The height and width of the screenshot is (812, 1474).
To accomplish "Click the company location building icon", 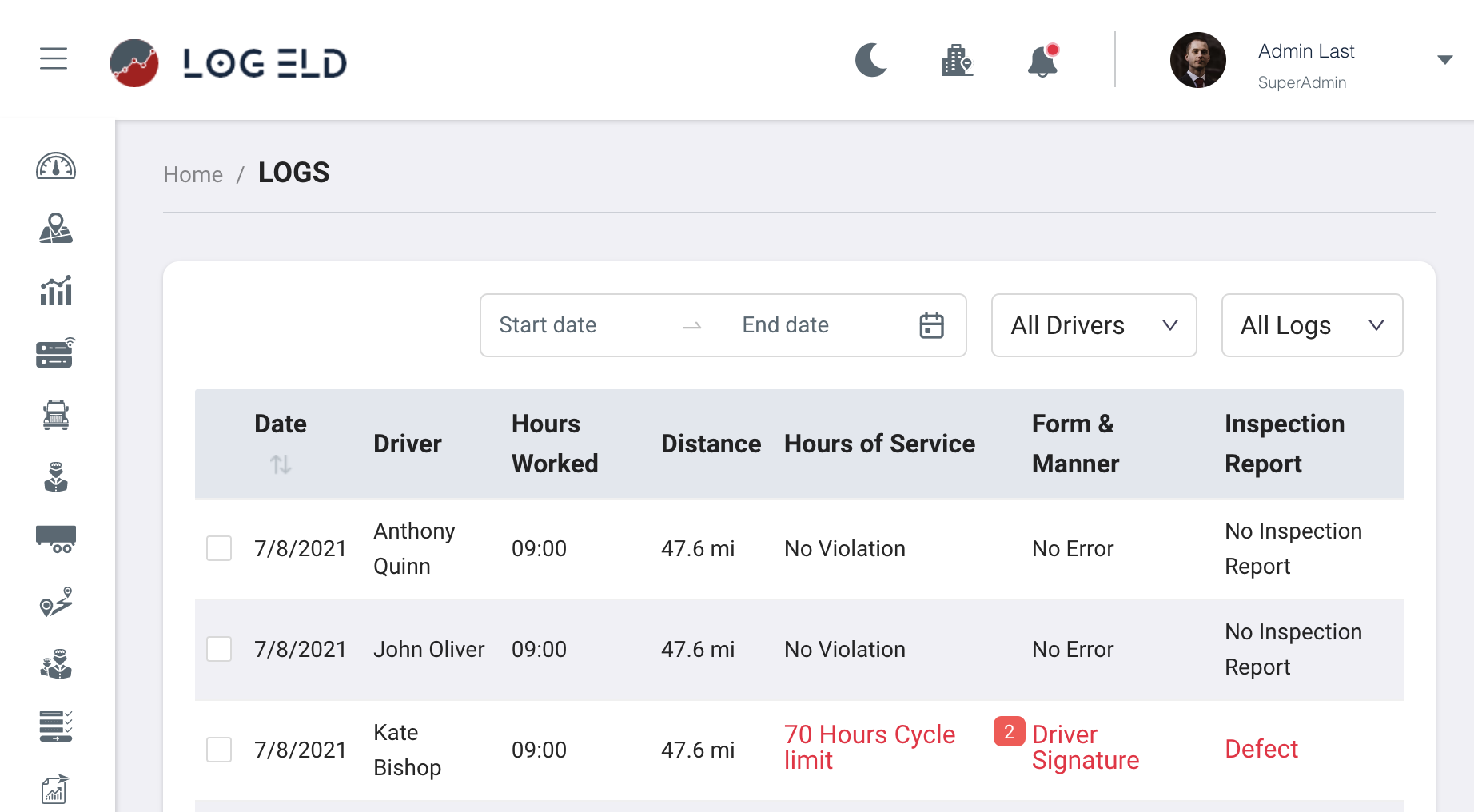I will pos(957,60).
